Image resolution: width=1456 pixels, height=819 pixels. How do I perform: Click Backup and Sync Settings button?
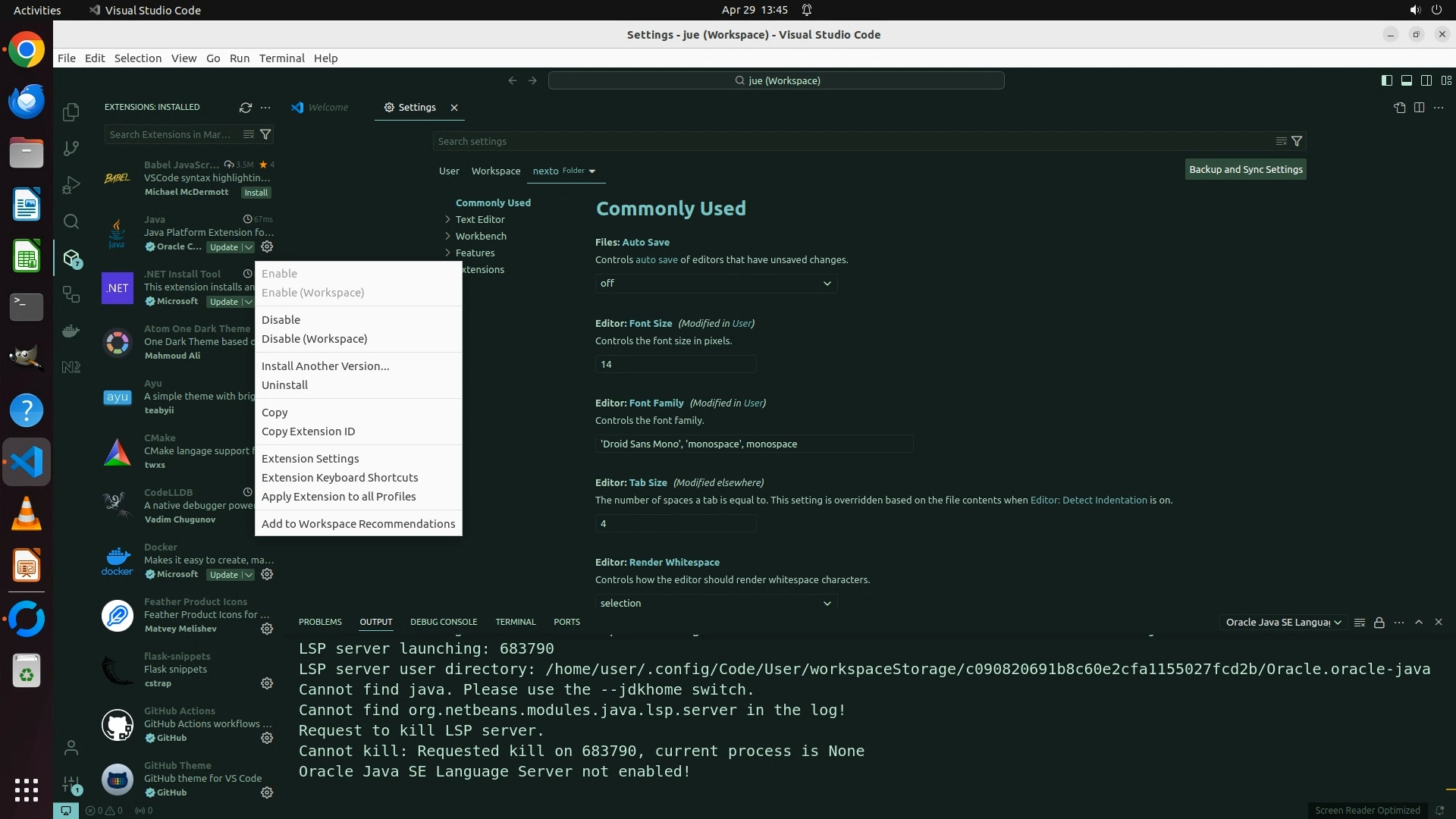[x=1245, y=170]
